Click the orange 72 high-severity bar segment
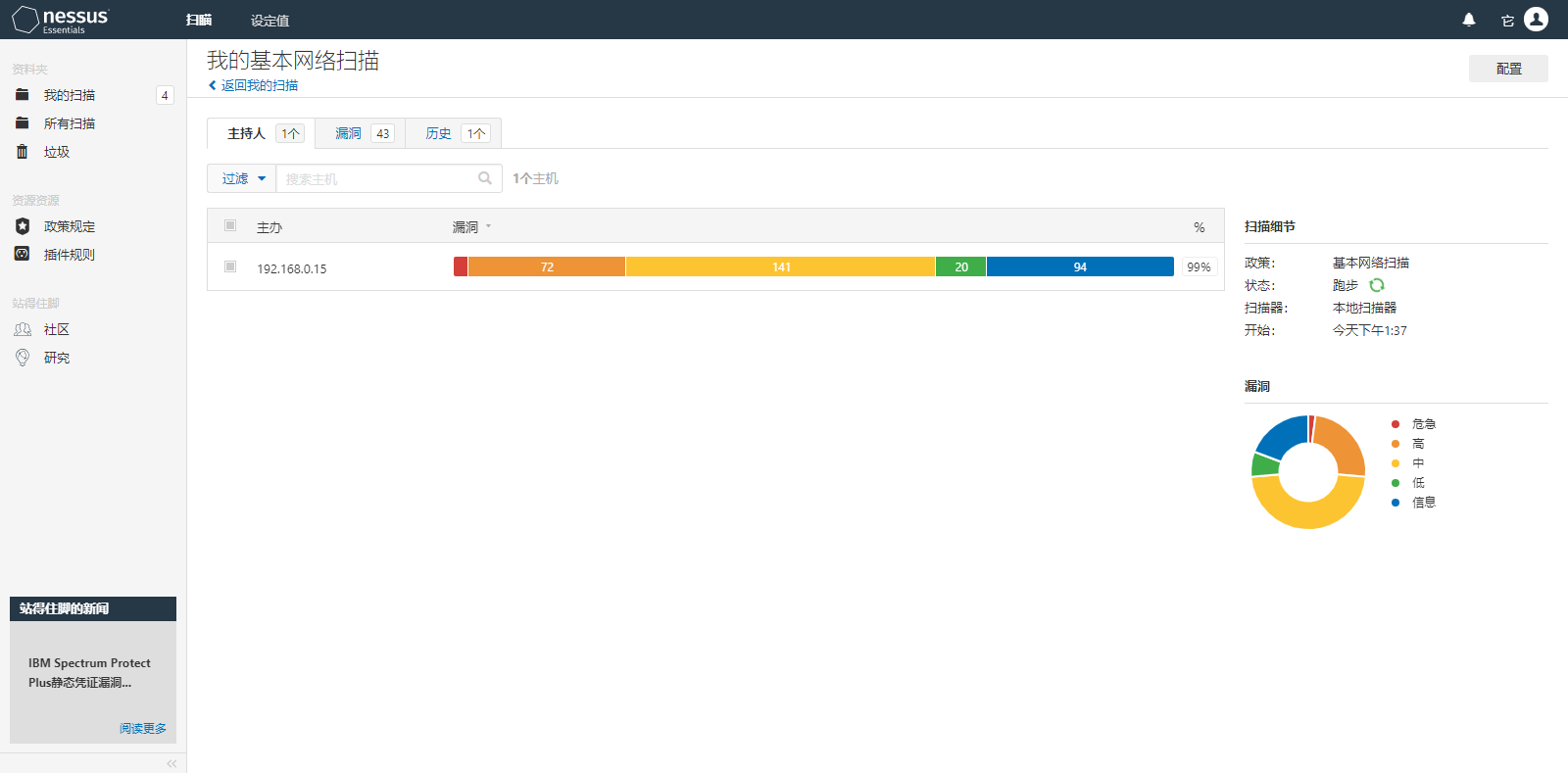Viewport: 1568px width, 773px height. point(547,266)
